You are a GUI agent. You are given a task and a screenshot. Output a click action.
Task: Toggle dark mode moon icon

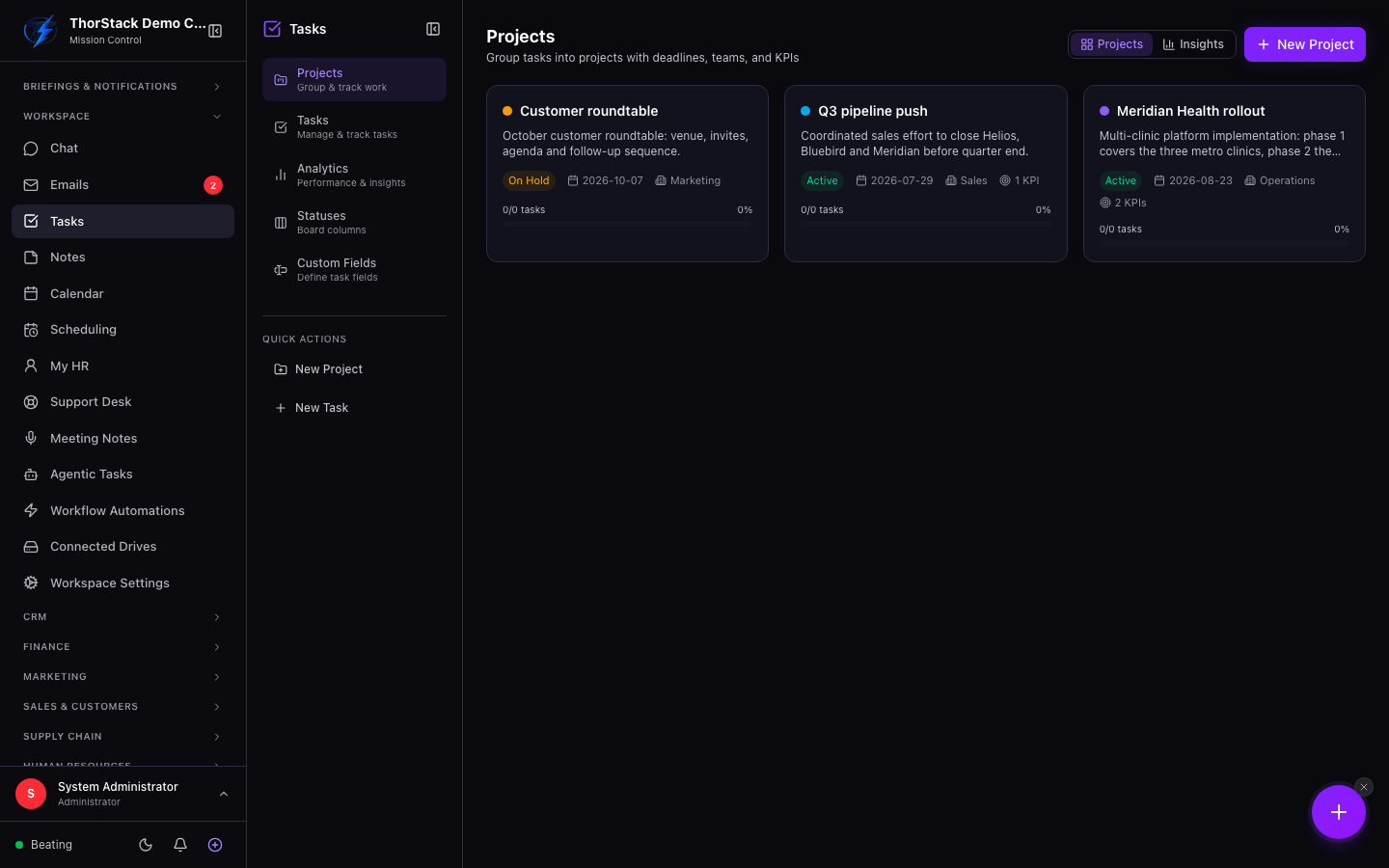tap(146, 845)
